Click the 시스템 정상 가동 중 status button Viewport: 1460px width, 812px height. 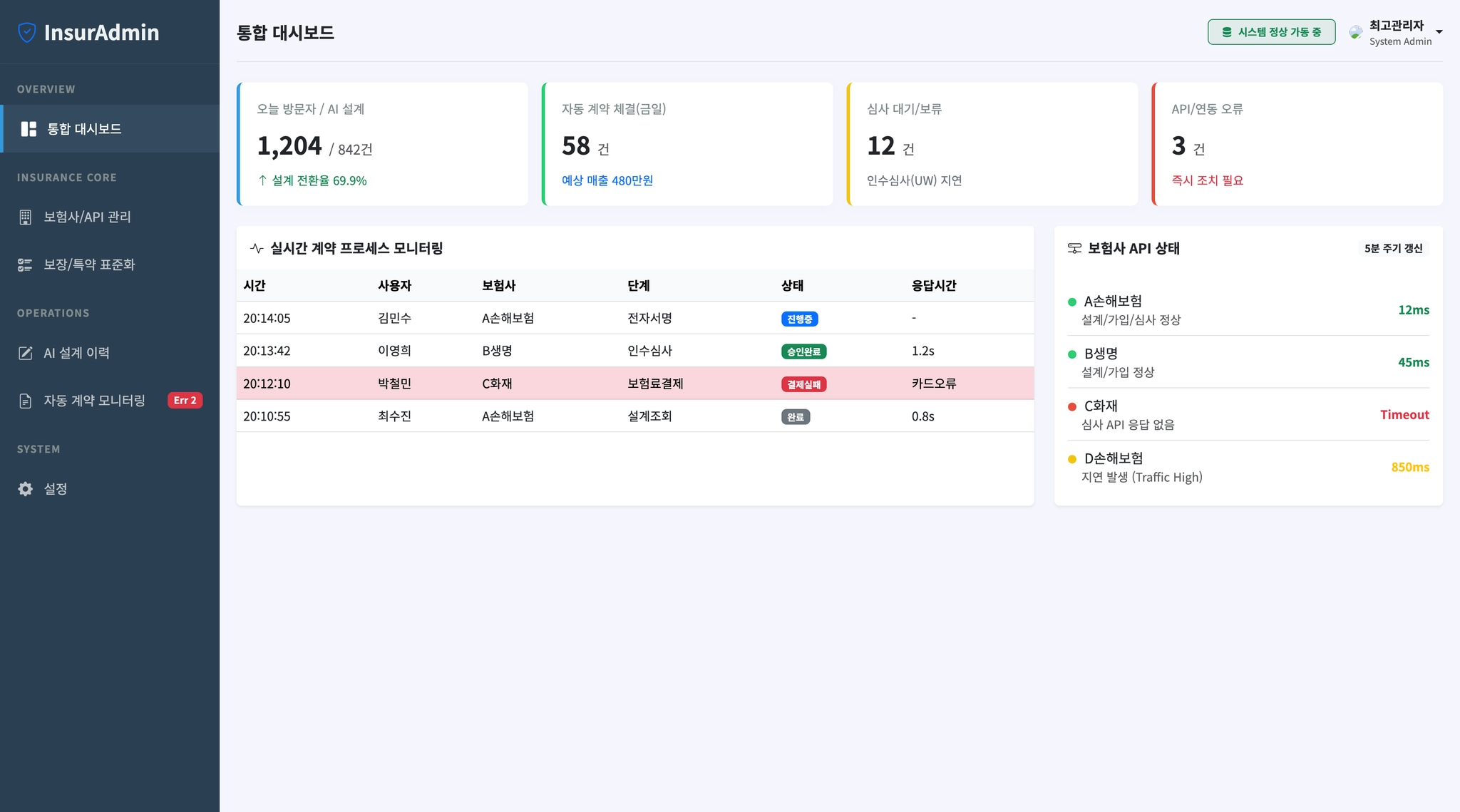tap(1271, 32)
